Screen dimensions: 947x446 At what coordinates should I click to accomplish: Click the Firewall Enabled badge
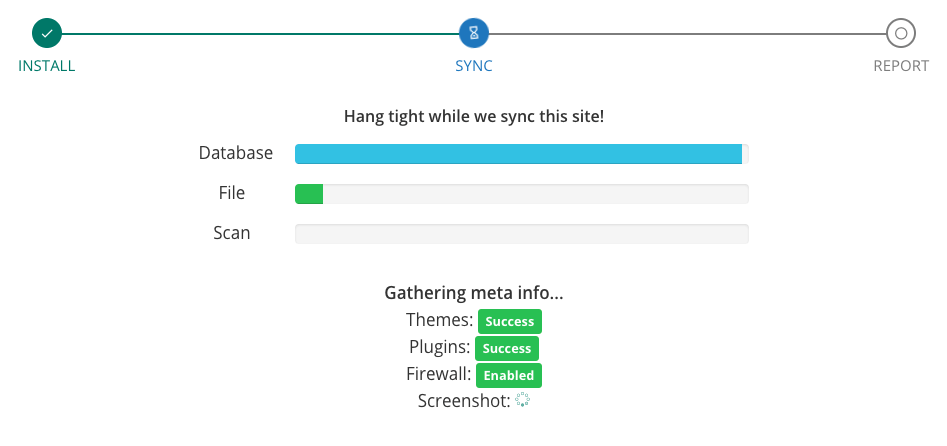click(x=509, y=375)
